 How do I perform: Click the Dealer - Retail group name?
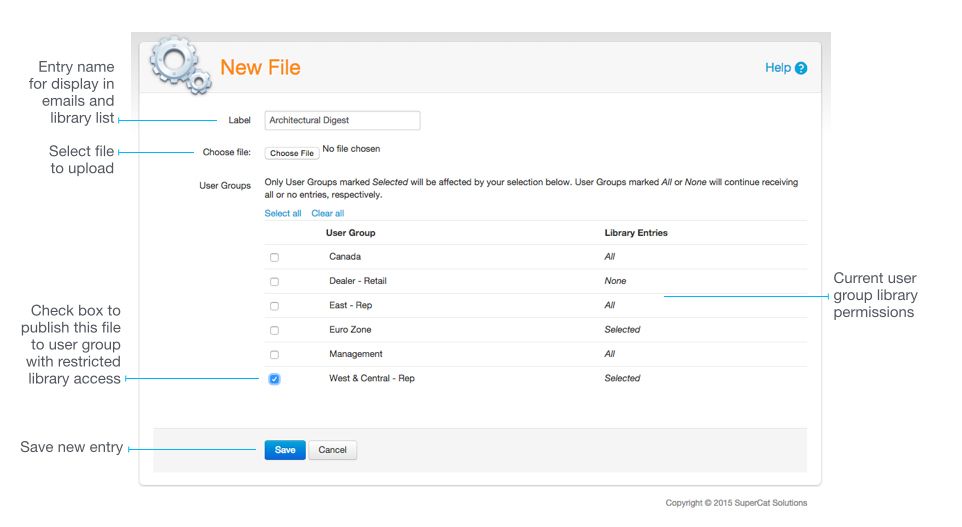(x=358, y=281)
